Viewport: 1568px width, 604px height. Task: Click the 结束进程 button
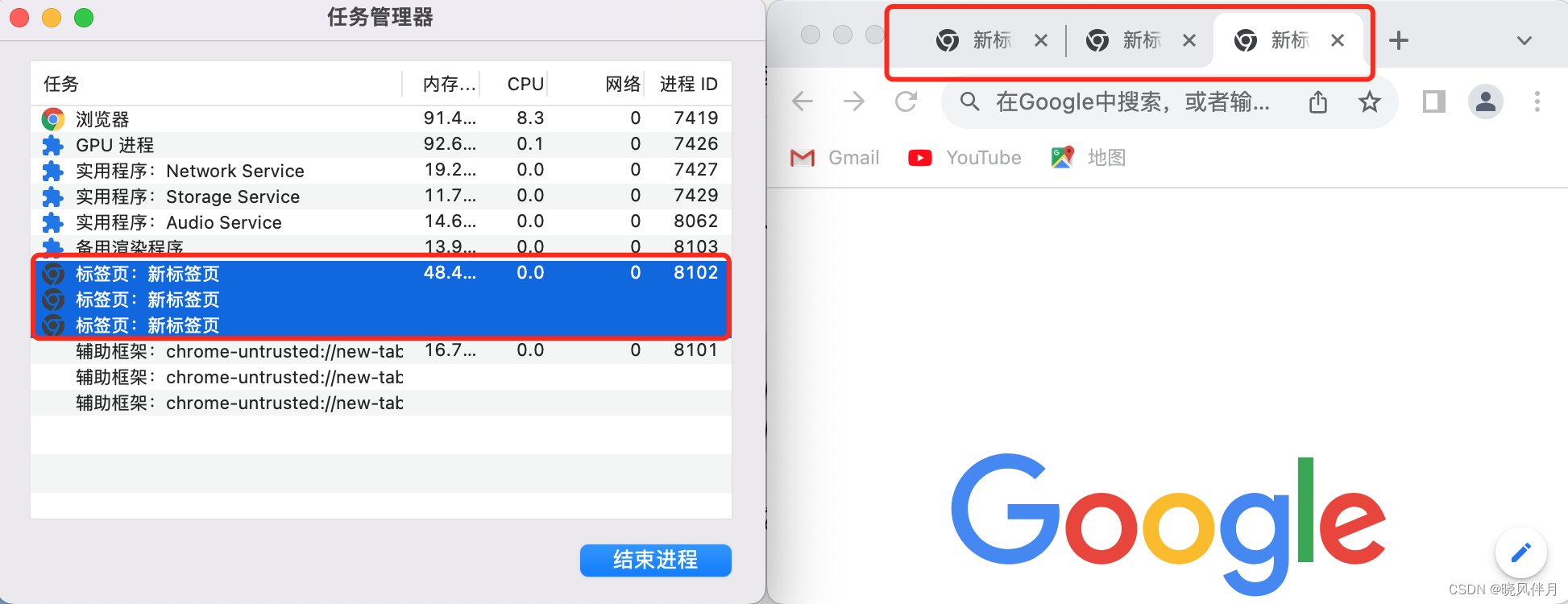click(x=656, y=561)
